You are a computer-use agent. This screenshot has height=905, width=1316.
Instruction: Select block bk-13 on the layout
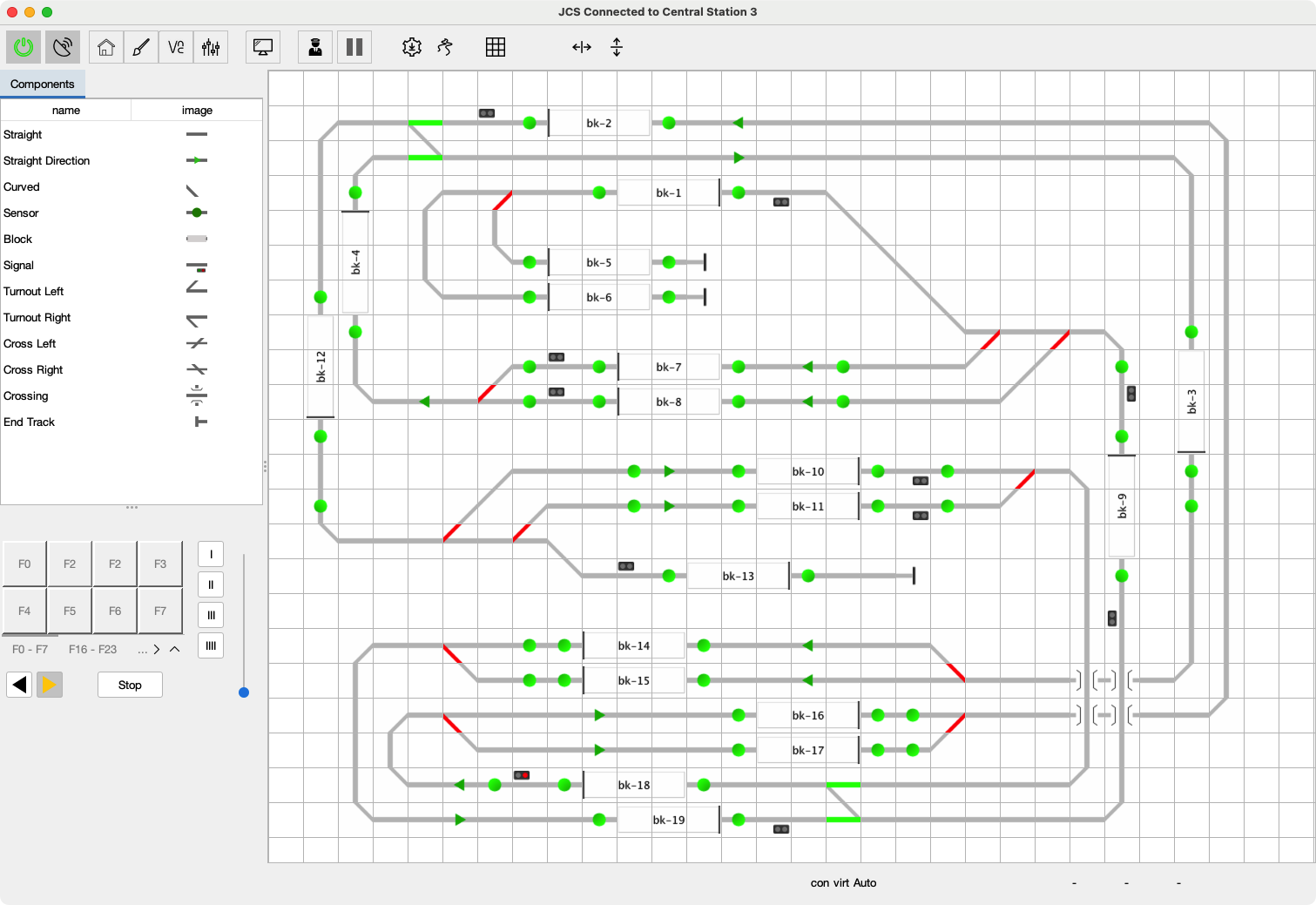tap(739, 576)
